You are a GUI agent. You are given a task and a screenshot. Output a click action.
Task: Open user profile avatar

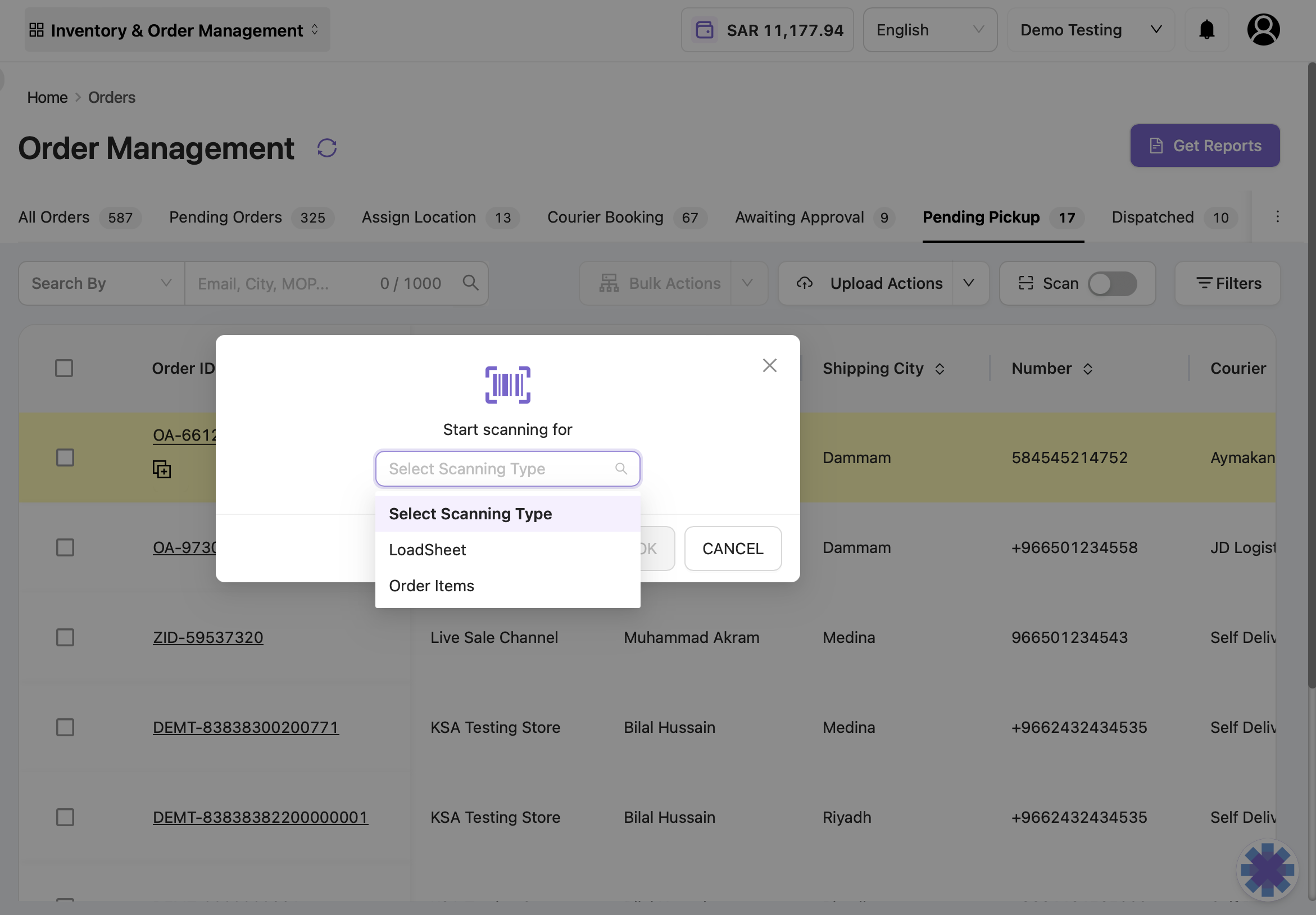(x=1263, y=30)
